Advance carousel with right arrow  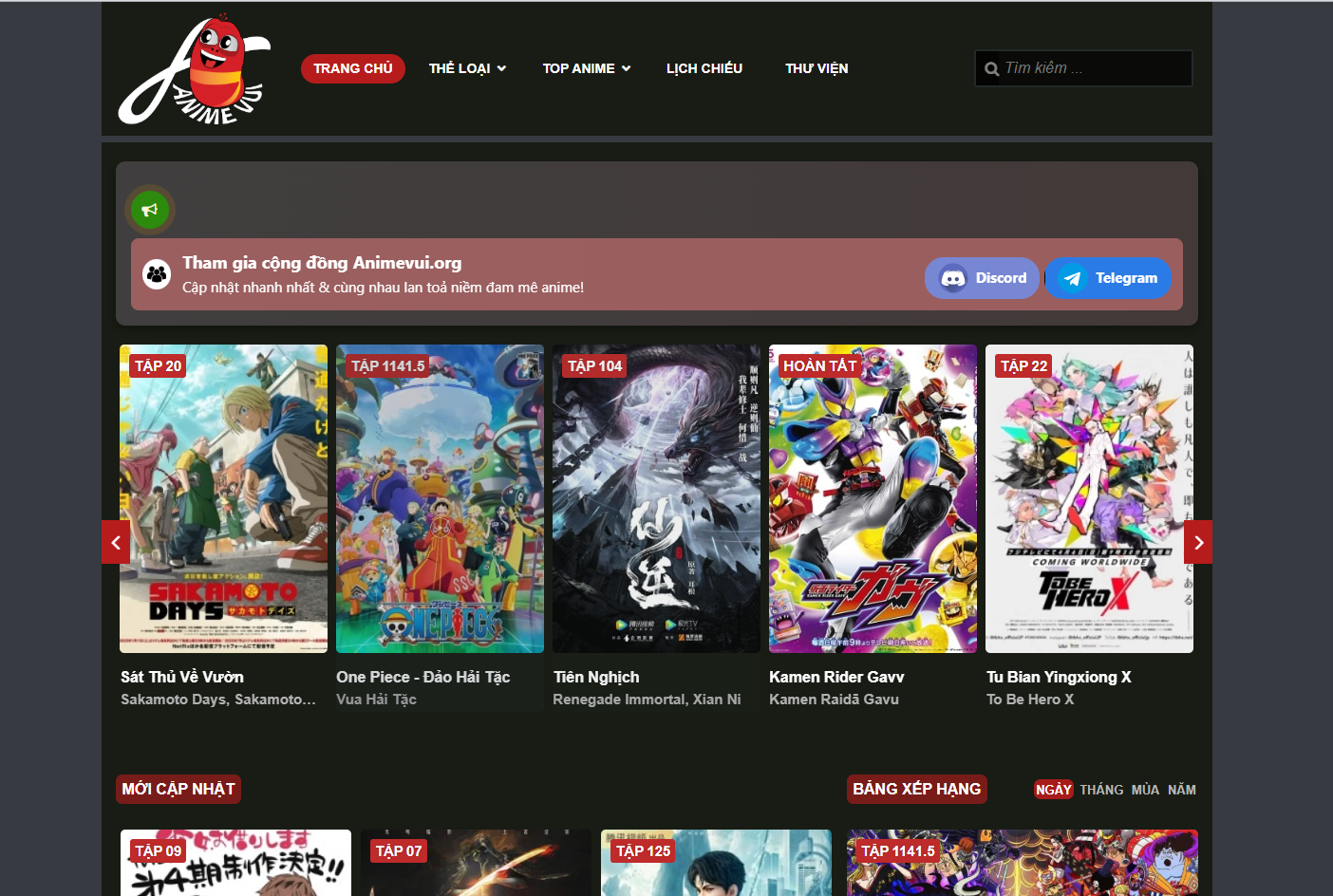[x=1198, y=542]
